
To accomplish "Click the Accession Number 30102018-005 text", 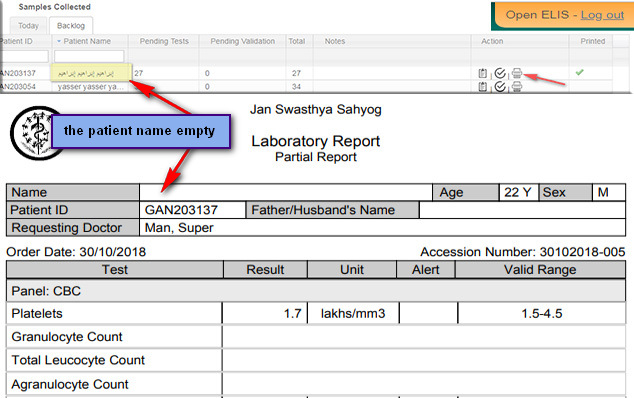I will 523,252.
